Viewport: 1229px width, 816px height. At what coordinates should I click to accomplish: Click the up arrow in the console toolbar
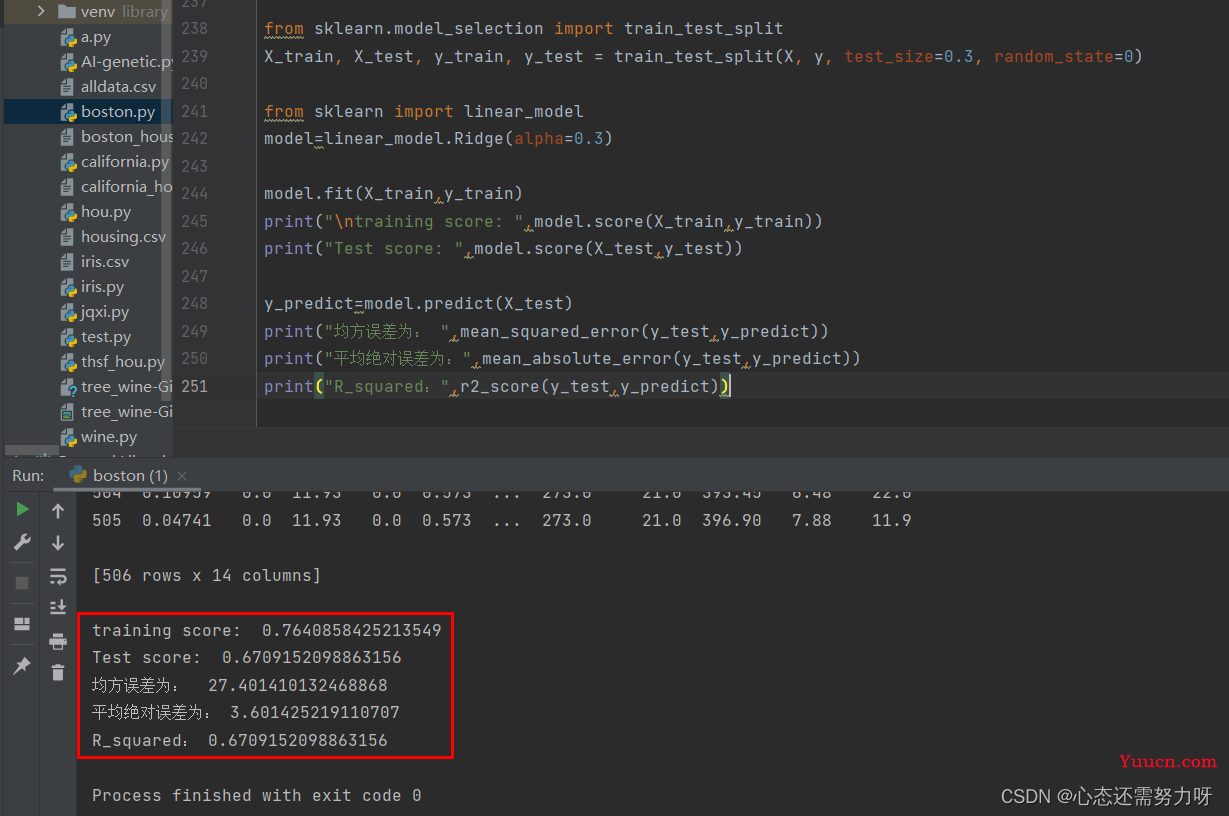point(58,511)
